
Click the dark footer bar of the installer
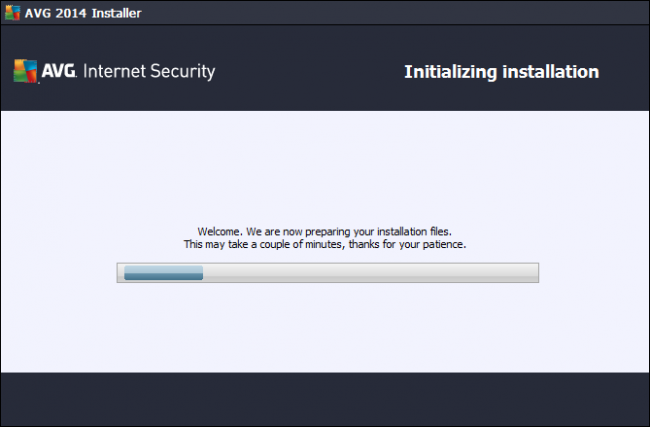click(x=325, y=398)
